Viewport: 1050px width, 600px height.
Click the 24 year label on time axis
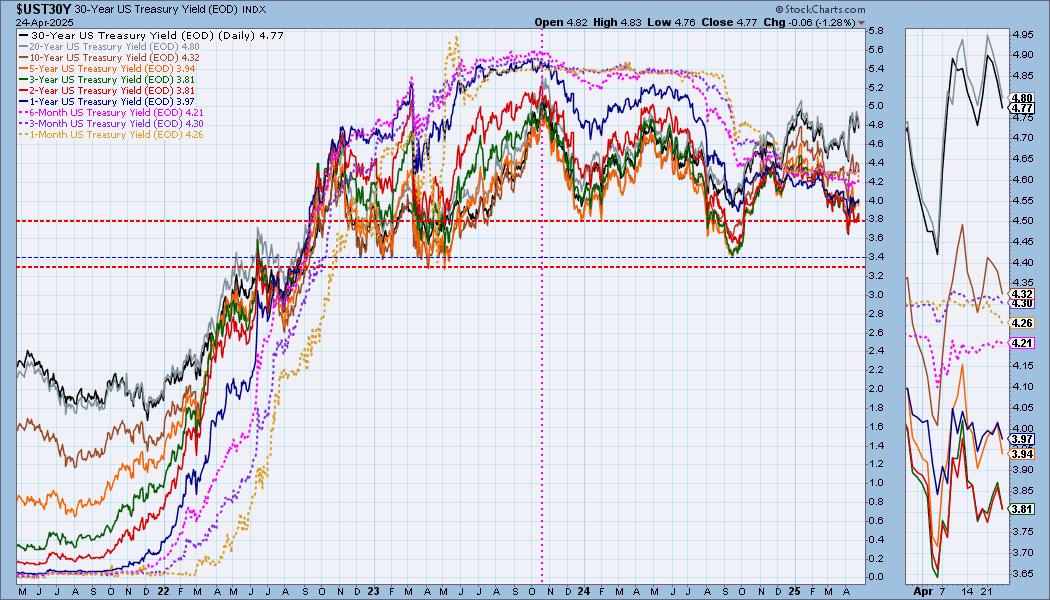[583, 592]
